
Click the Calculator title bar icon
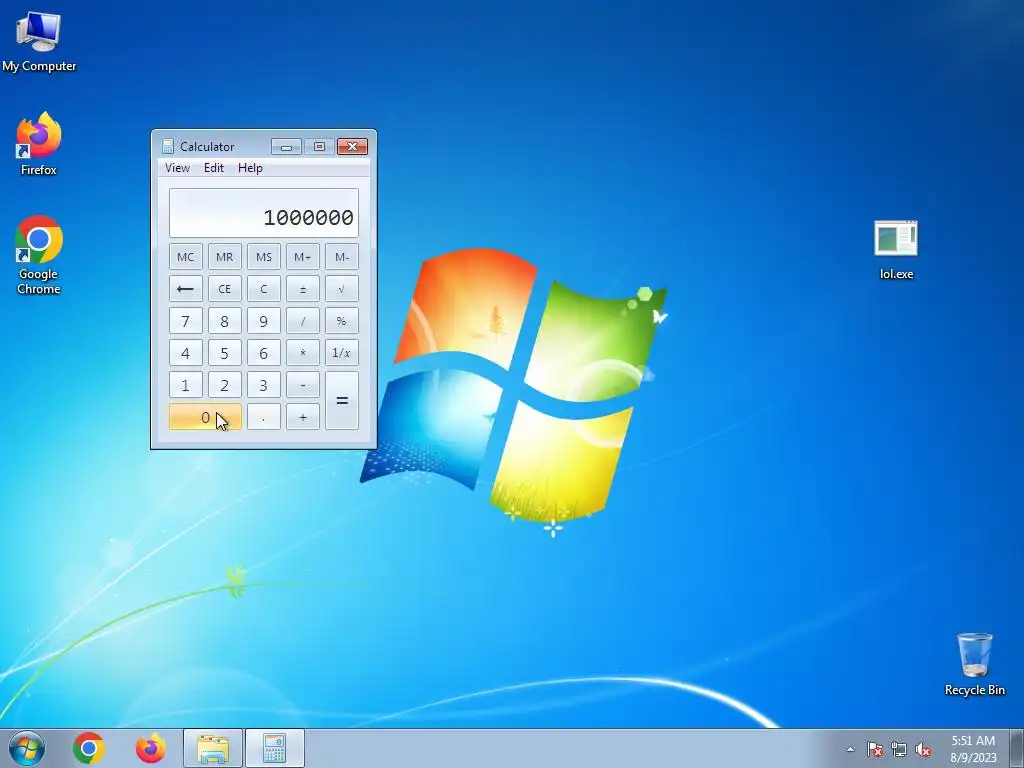click(x=168, y=146)
